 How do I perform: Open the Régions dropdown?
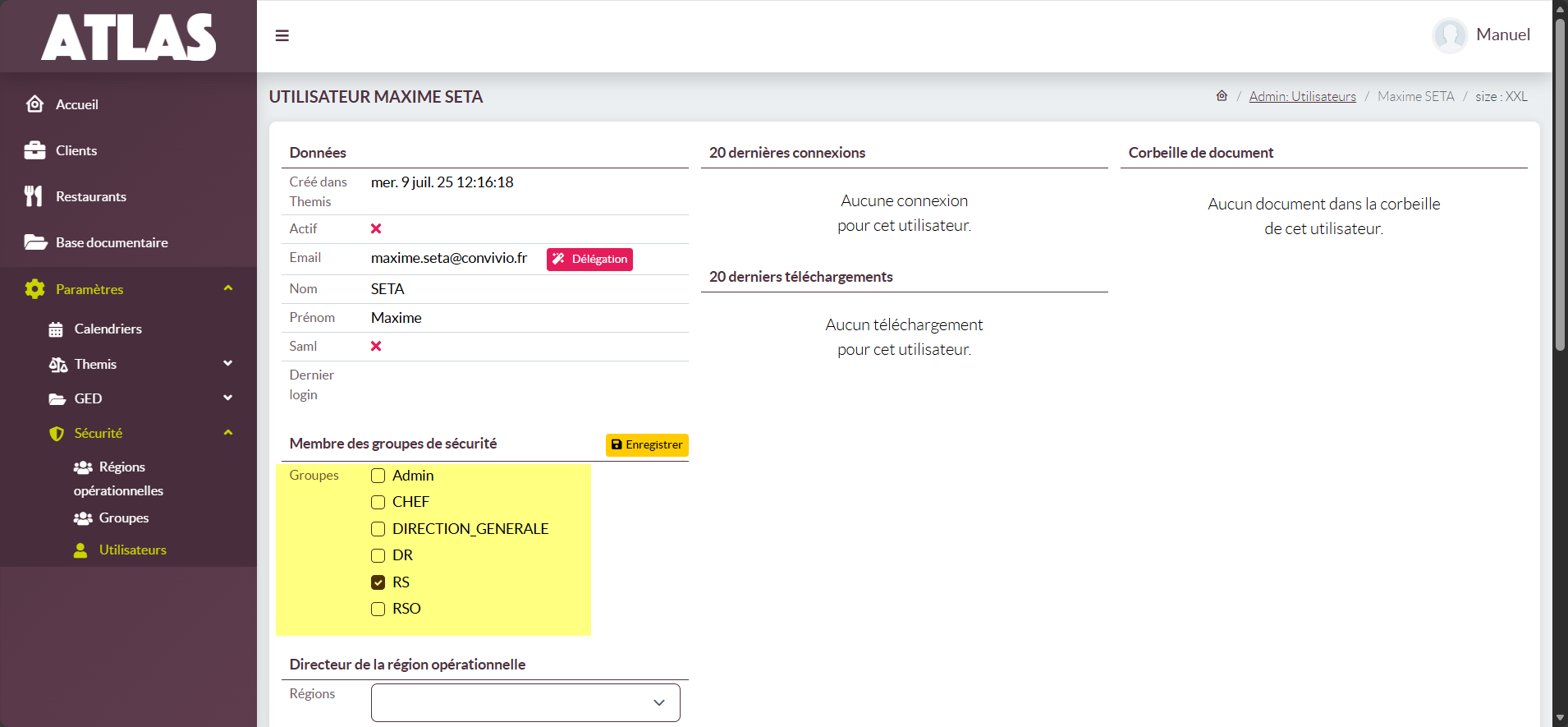(x=525, y=702)
